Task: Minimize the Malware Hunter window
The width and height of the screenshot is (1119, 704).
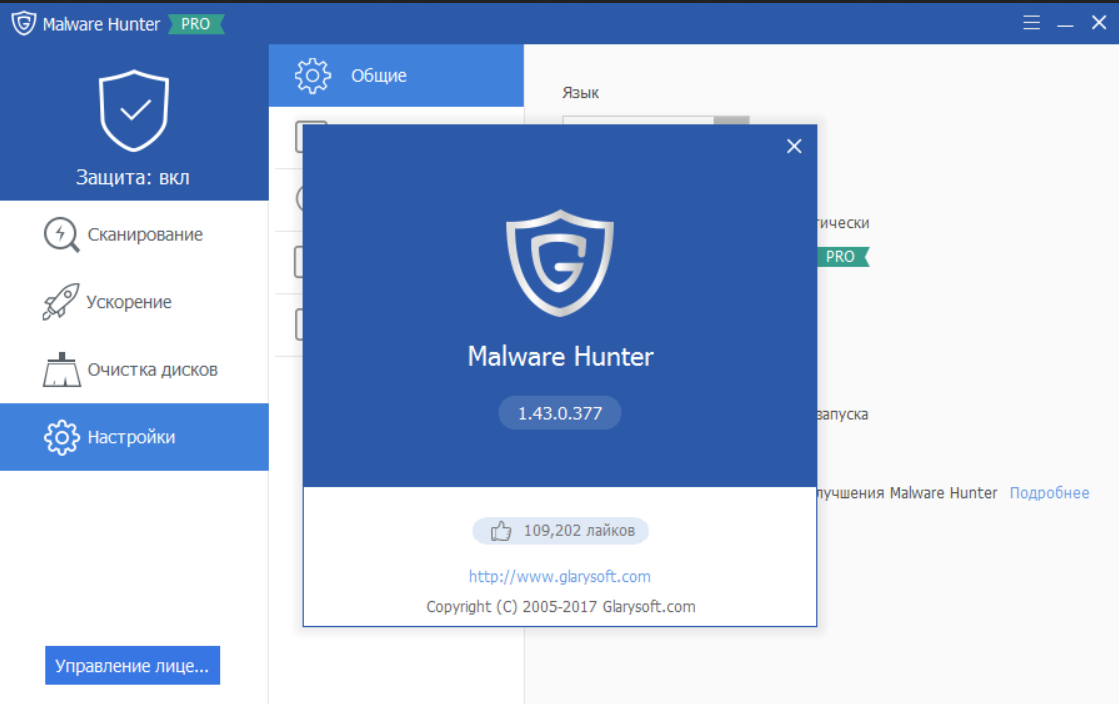Action: 1065,24
